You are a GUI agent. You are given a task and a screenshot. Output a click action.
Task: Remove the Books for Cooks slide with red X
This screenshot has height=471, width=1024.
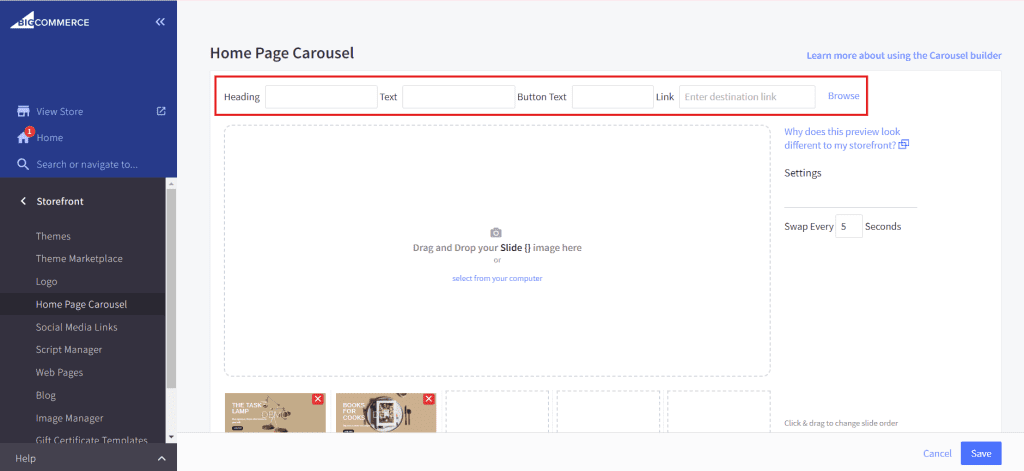click(x=429, y=399)
